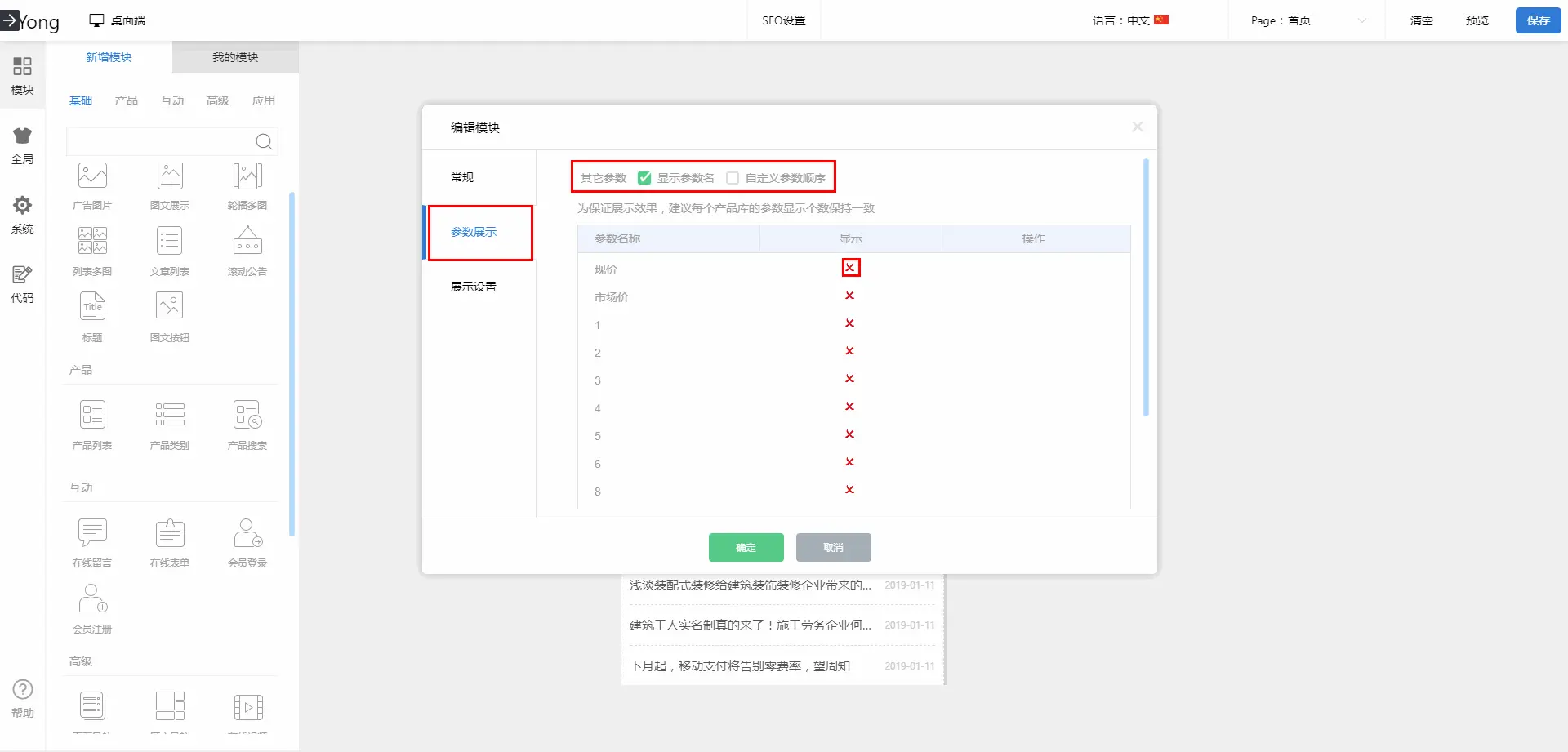
Task: Select the 广告图片 module icon
Action: 92,176
